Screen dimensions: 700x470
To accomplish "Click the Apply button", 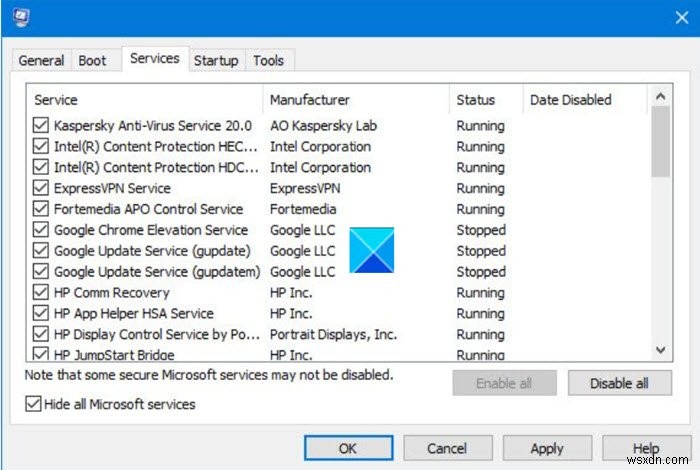I will 547,449.
